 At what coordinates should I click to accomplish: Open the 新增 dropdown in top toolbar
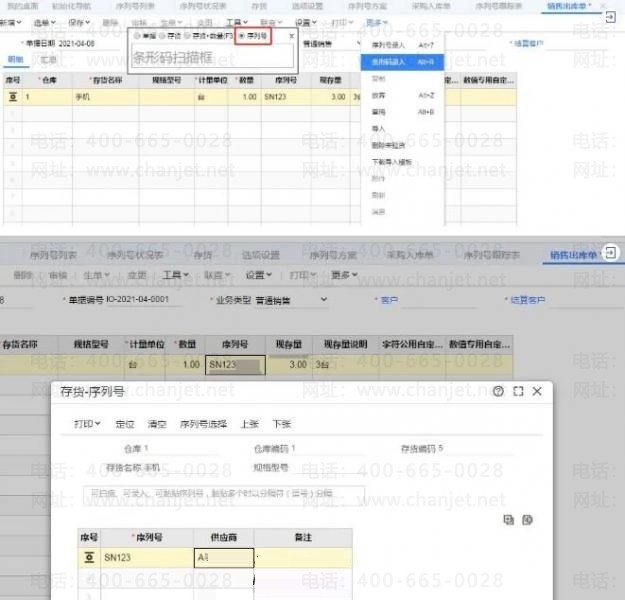click(x=11, y=22)
